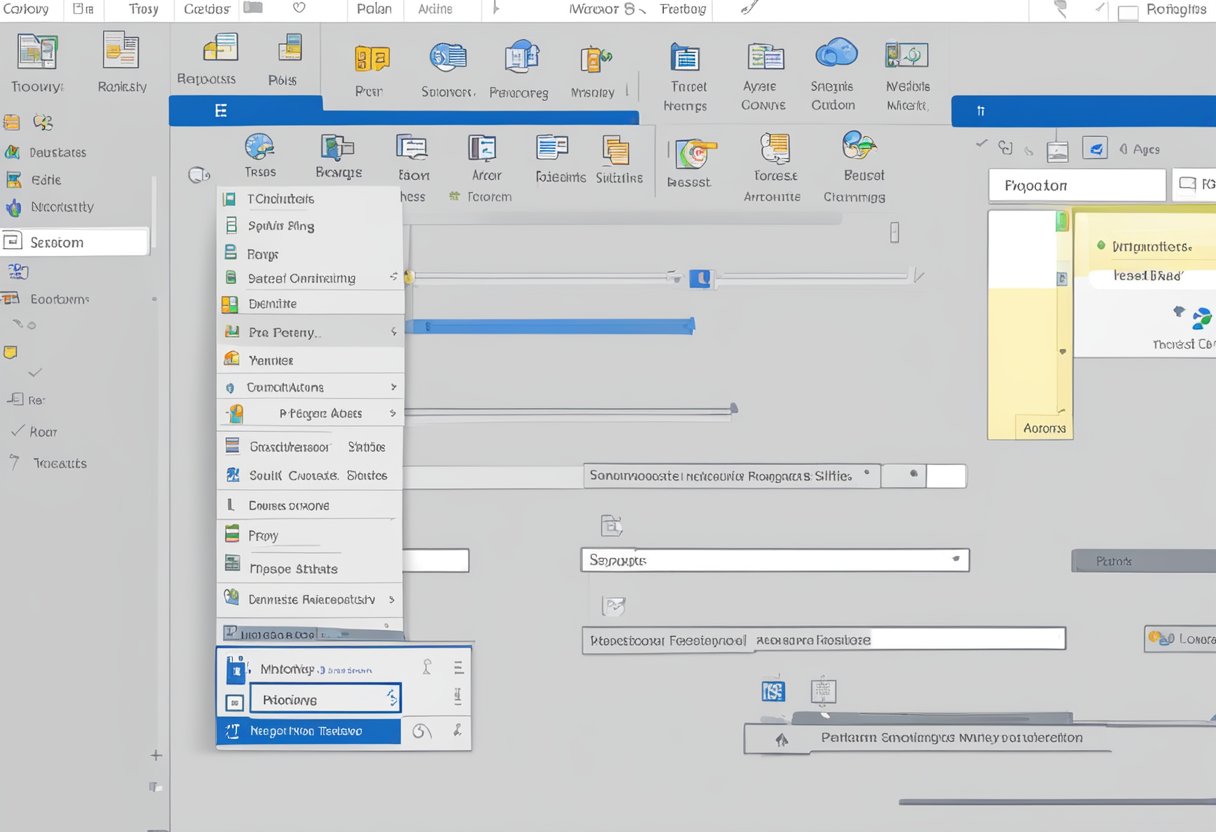
Task: Click the Tooory icon in the ribbon
Action: point(36,52)
